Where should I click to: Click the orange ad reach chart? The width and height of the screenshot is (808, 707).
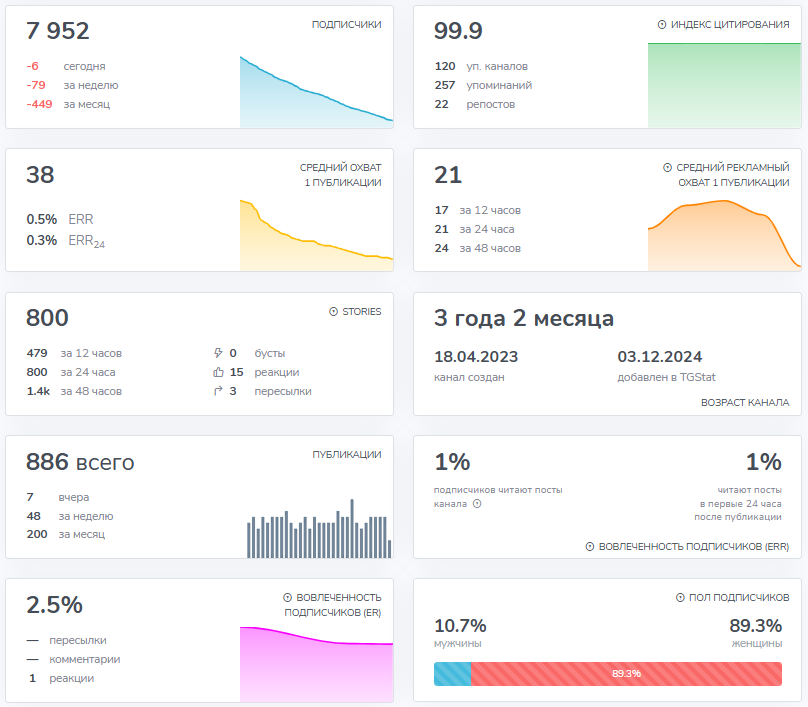pos(725,235)
